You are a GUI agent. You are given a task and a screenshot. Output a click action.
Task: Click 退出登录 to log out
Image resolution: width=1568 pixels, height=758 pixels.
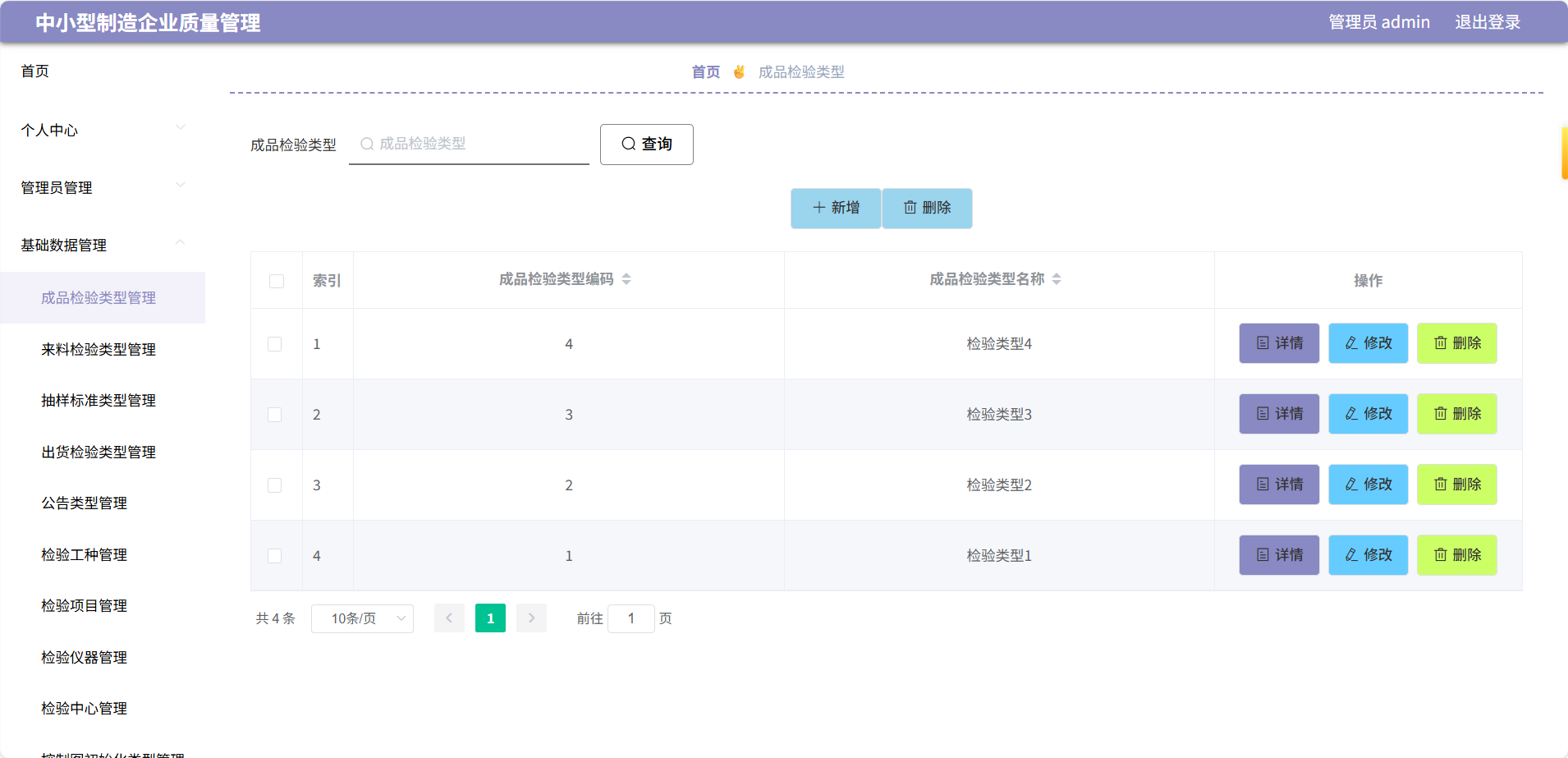pos(1488,22)
